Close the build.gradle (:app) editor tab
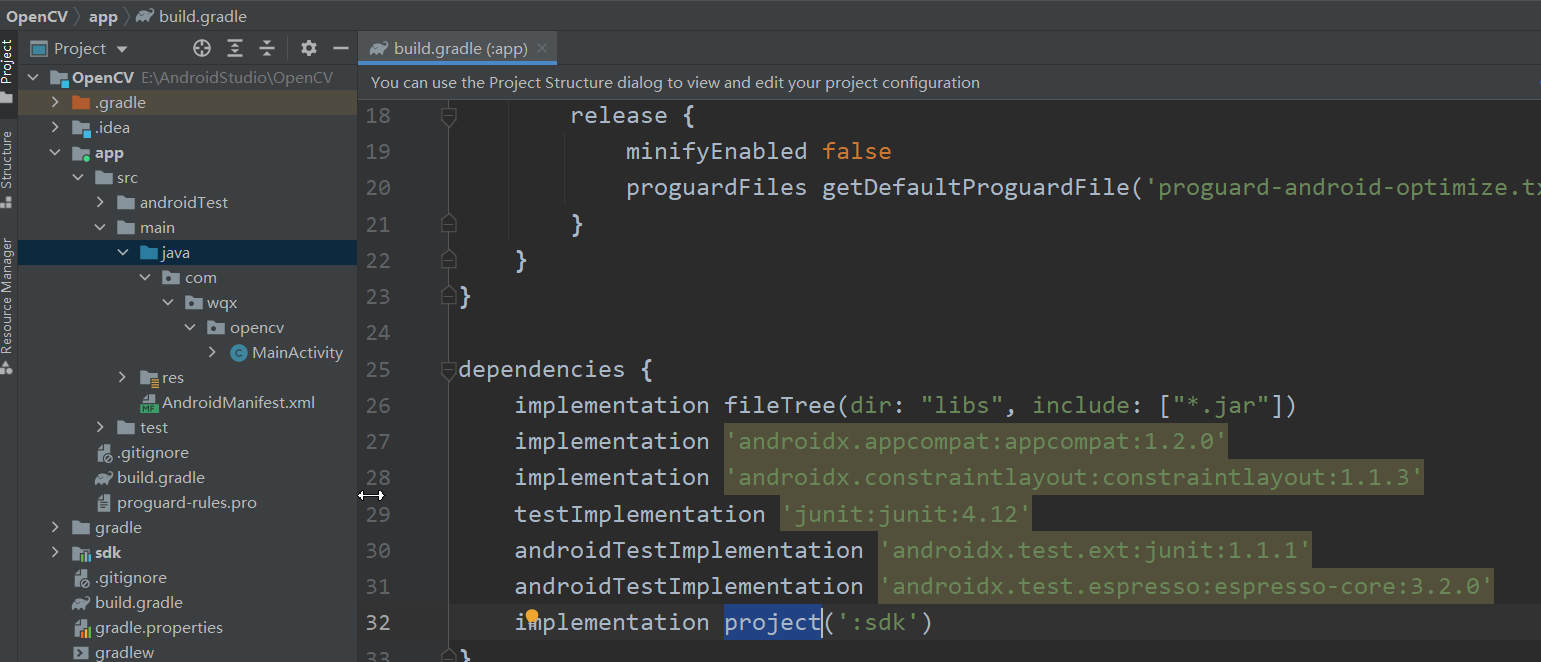Screen dimensions: 1541x662 click(542, 48)
